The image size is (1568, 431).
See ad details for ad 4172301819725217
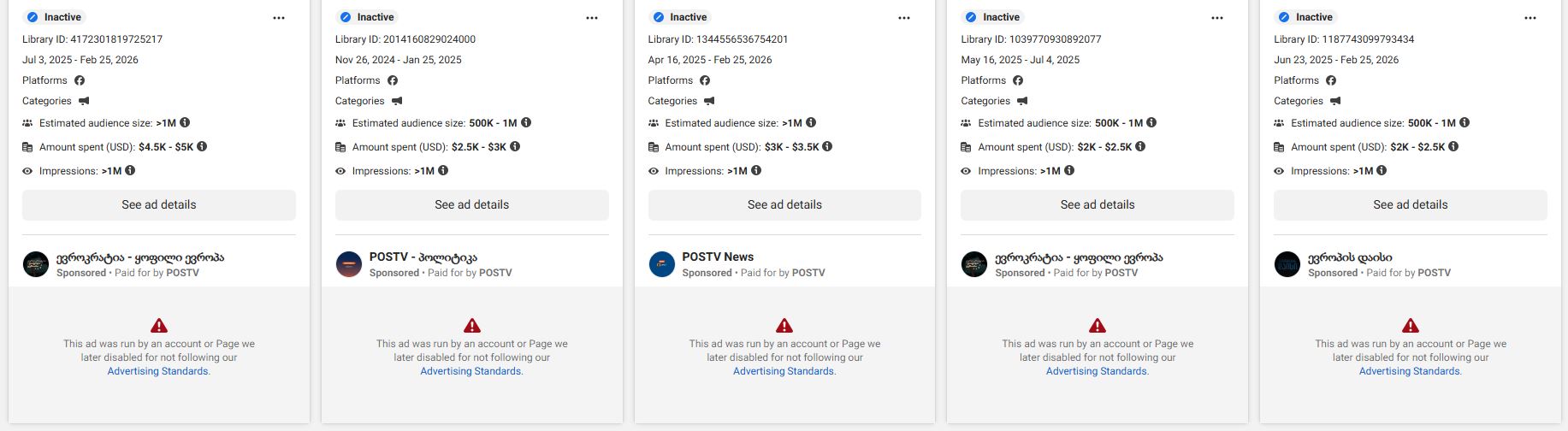pos(159,205)
